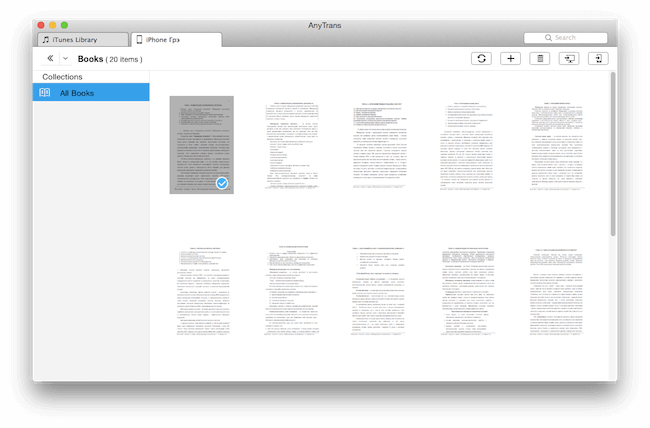Select fifth book in first row
Screen dimensions: 650x428
tap(556, 146)
